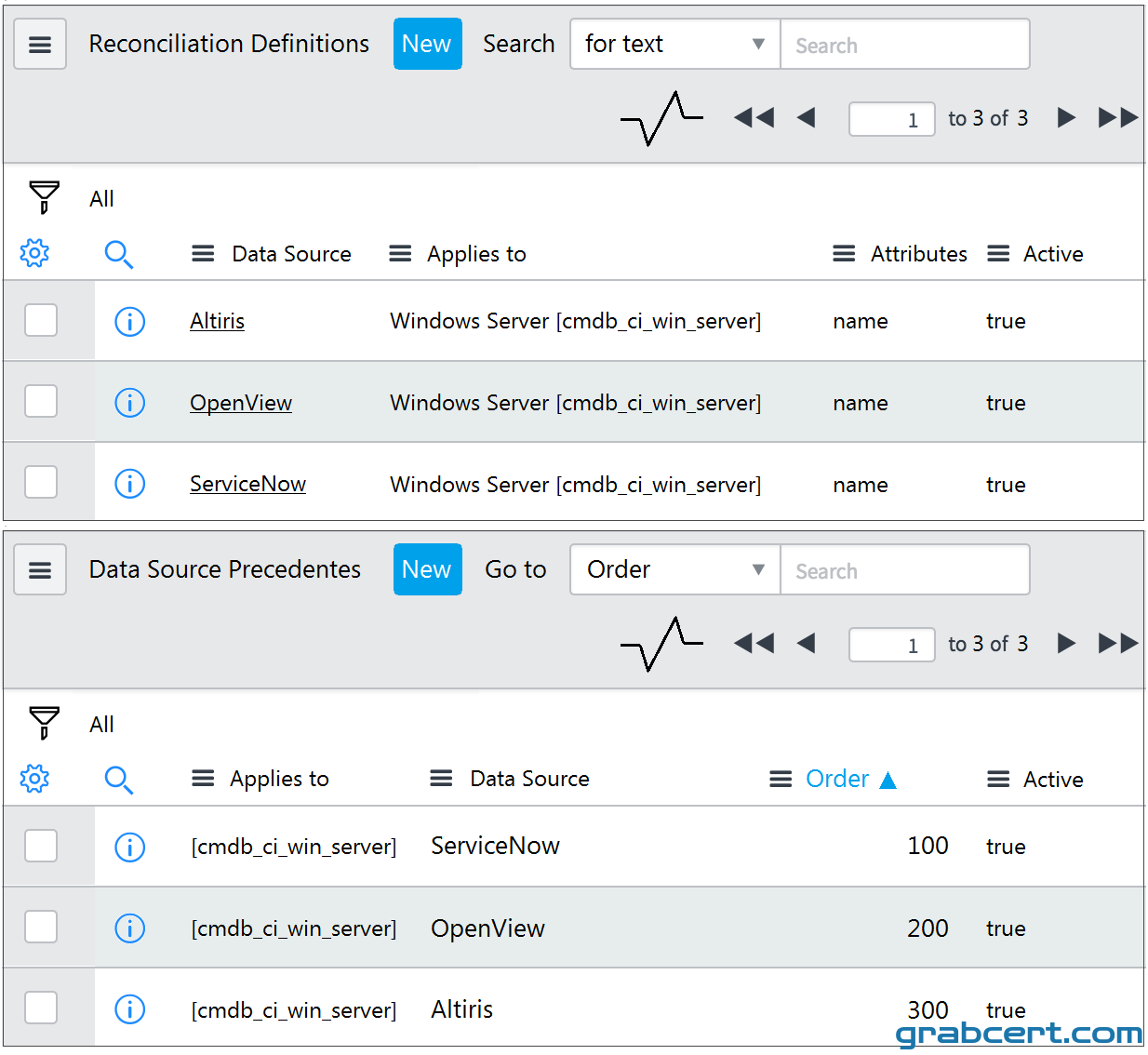Click the filter funnel icon in Reconciliation Definitions
1148x1055 pixels.
[x=44, y=197]
